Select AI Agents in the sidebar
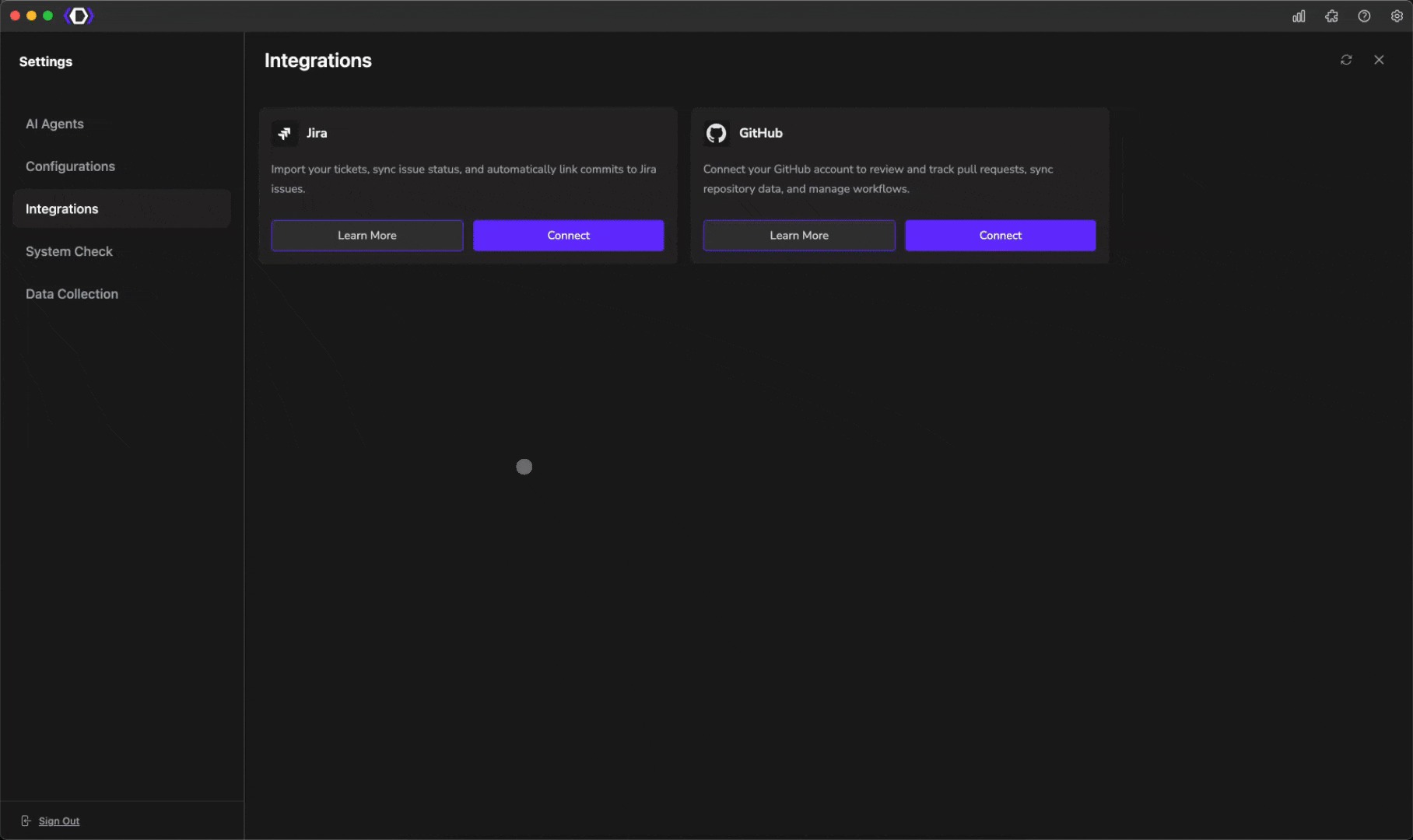This screenshot has width=1413, height=840. pyautogui.click(x=54, y=123)
